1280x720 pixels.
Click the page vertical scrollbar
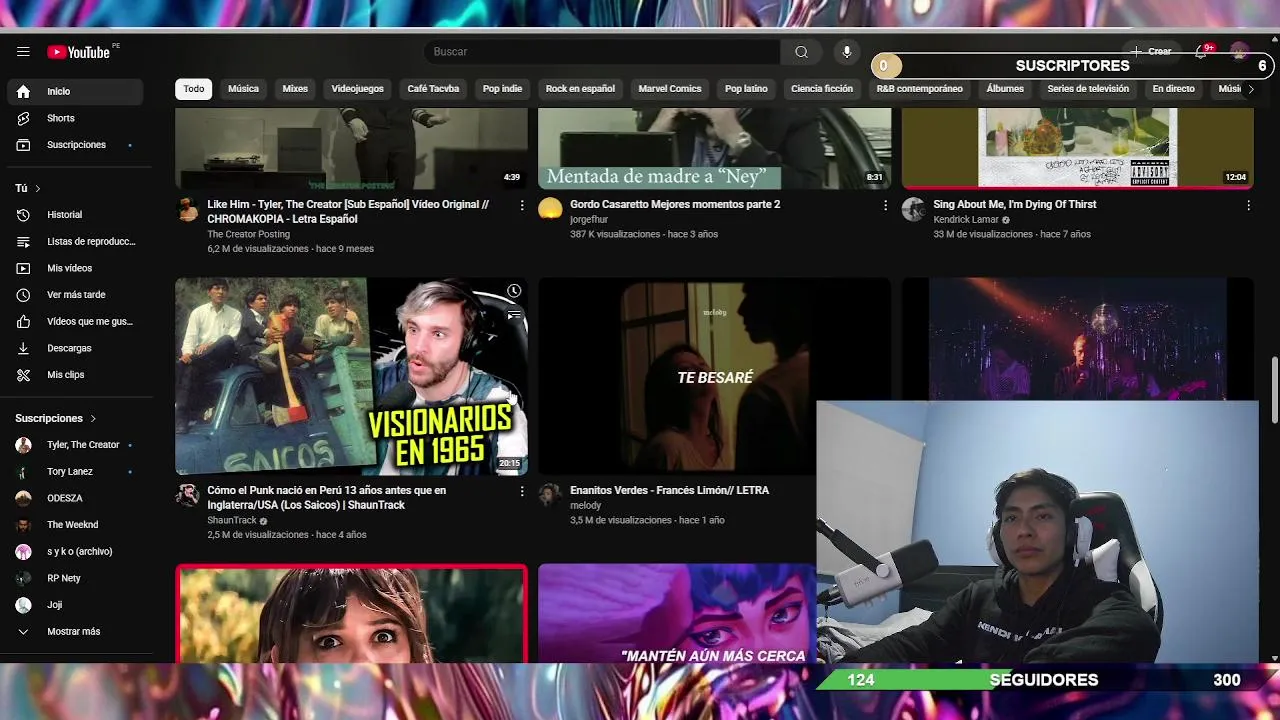pos(1274,390)
